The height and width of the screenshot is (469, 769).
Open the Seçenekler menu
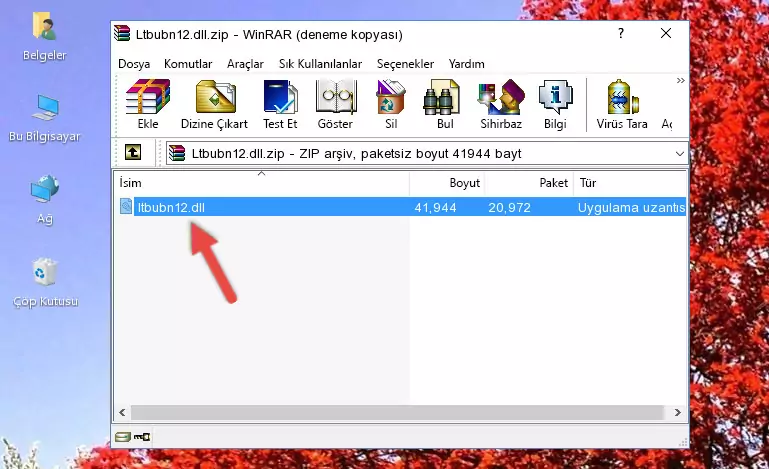pyautogui.click(x=405, y=64)
